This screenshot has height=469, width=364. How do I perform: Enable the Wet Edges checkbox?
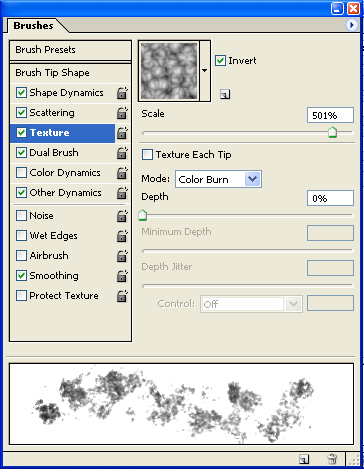pos(21,236)
